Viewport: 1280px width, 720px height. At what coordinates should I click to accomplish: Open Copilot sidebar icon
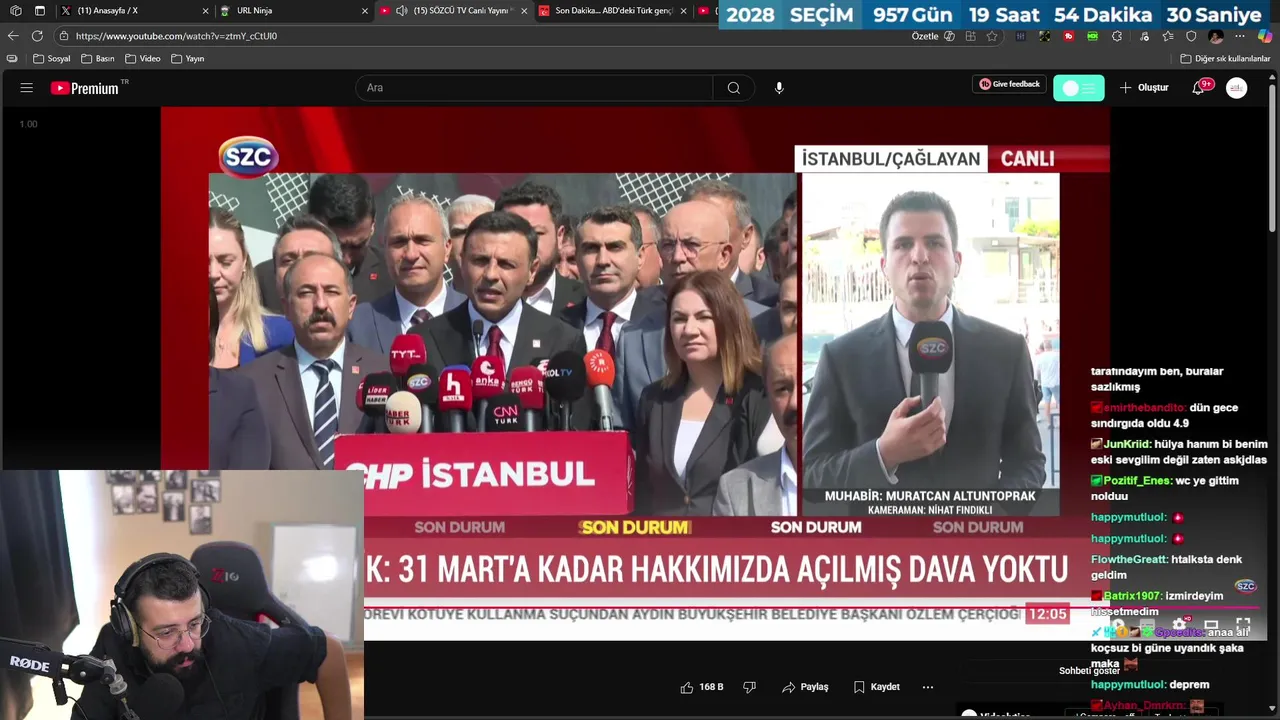pyautogui.click(x=1265, y=36)
